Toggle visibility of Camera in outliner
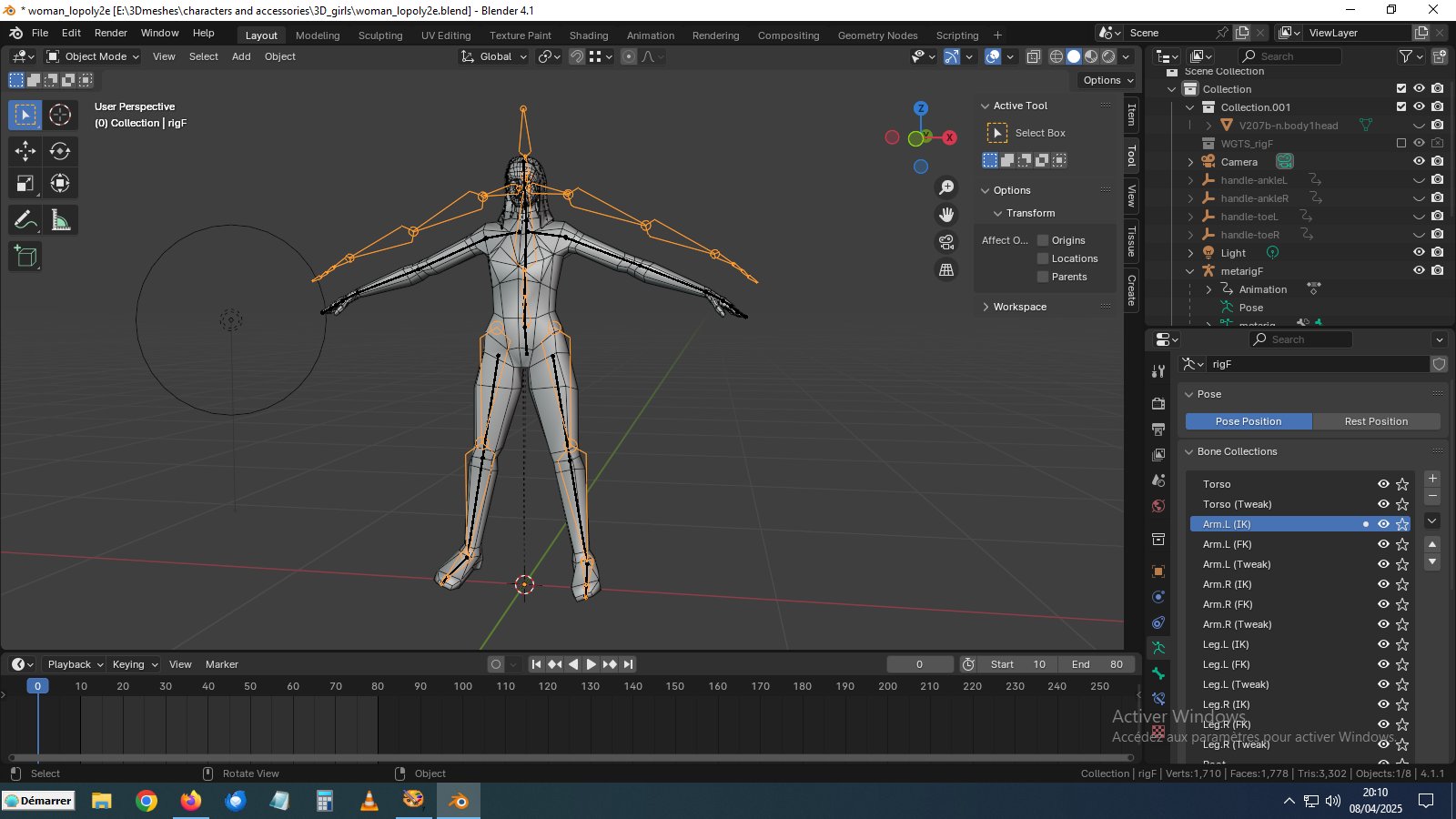Screen dimensions: 1456x819 pyautogui.click(x=1419, y=162)
